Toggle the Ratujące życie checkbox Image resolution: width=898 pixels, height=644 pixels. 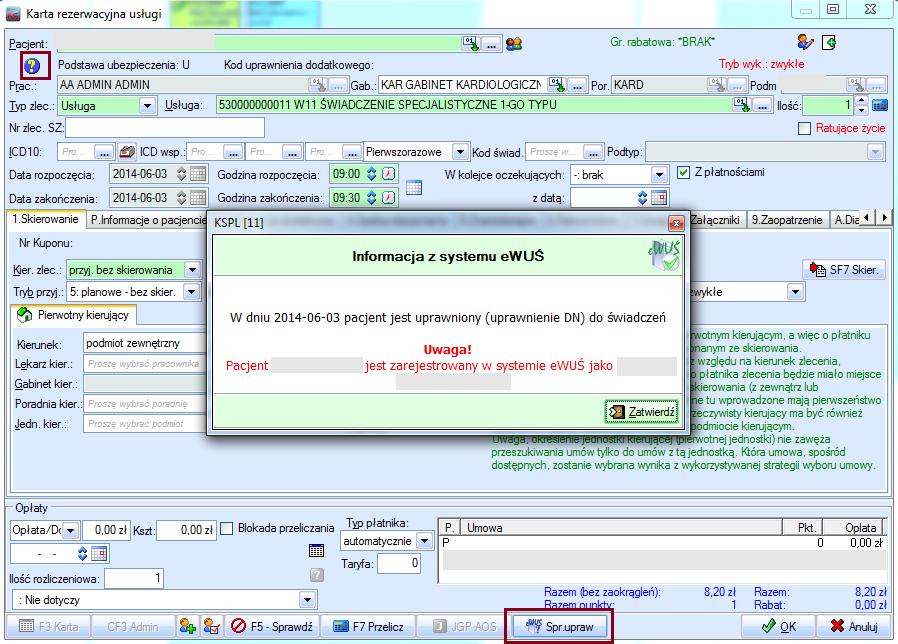click(804, 128)
